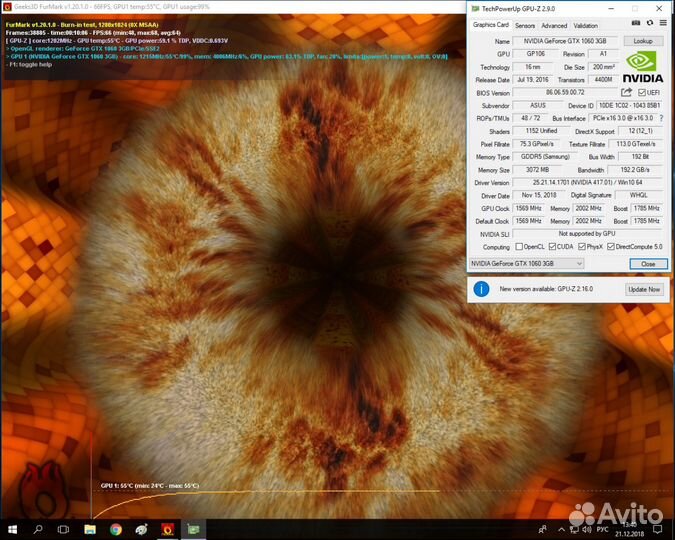Screen dimensions: 675x540
Task: Click the network tray icon
Action: tap(574, 529)
